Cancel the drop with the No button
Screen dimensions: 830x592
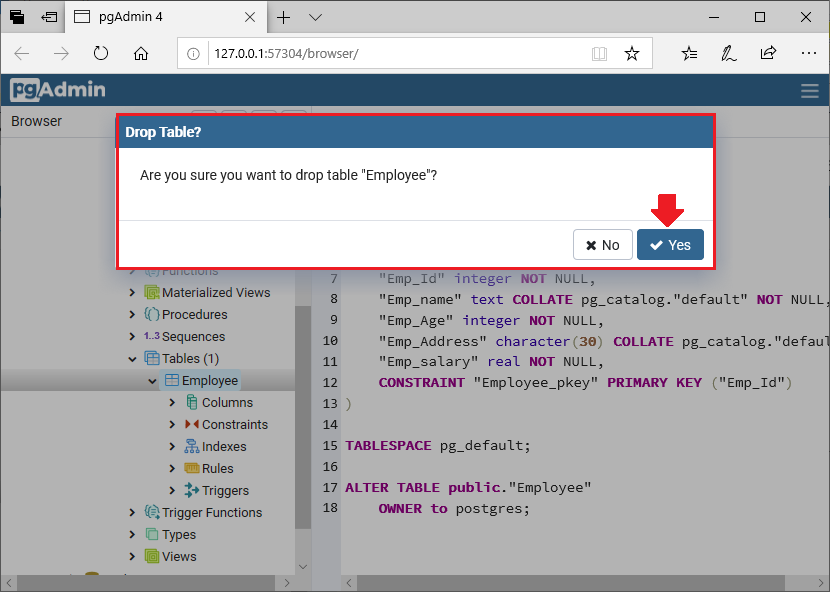(602, 244)
